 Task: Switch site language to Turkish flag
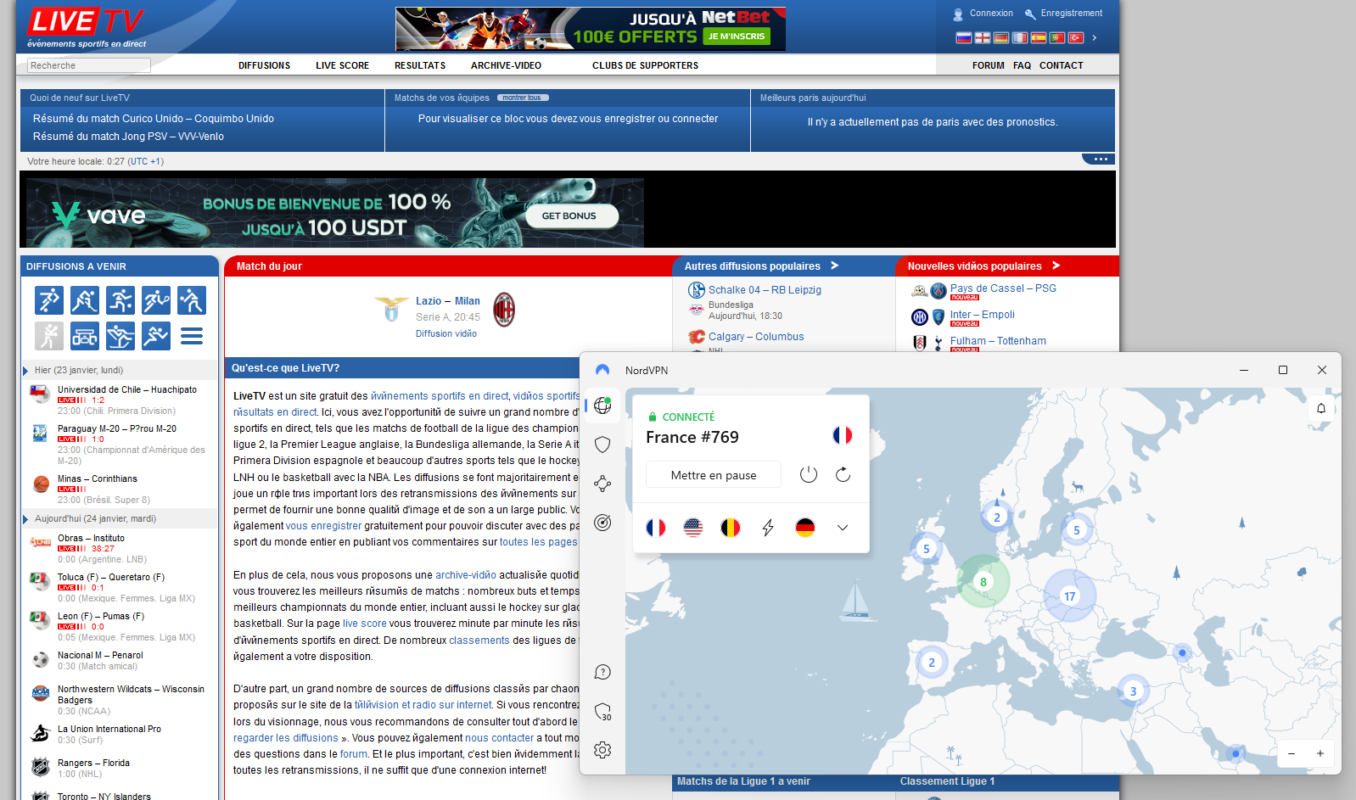pos(1076,38)
